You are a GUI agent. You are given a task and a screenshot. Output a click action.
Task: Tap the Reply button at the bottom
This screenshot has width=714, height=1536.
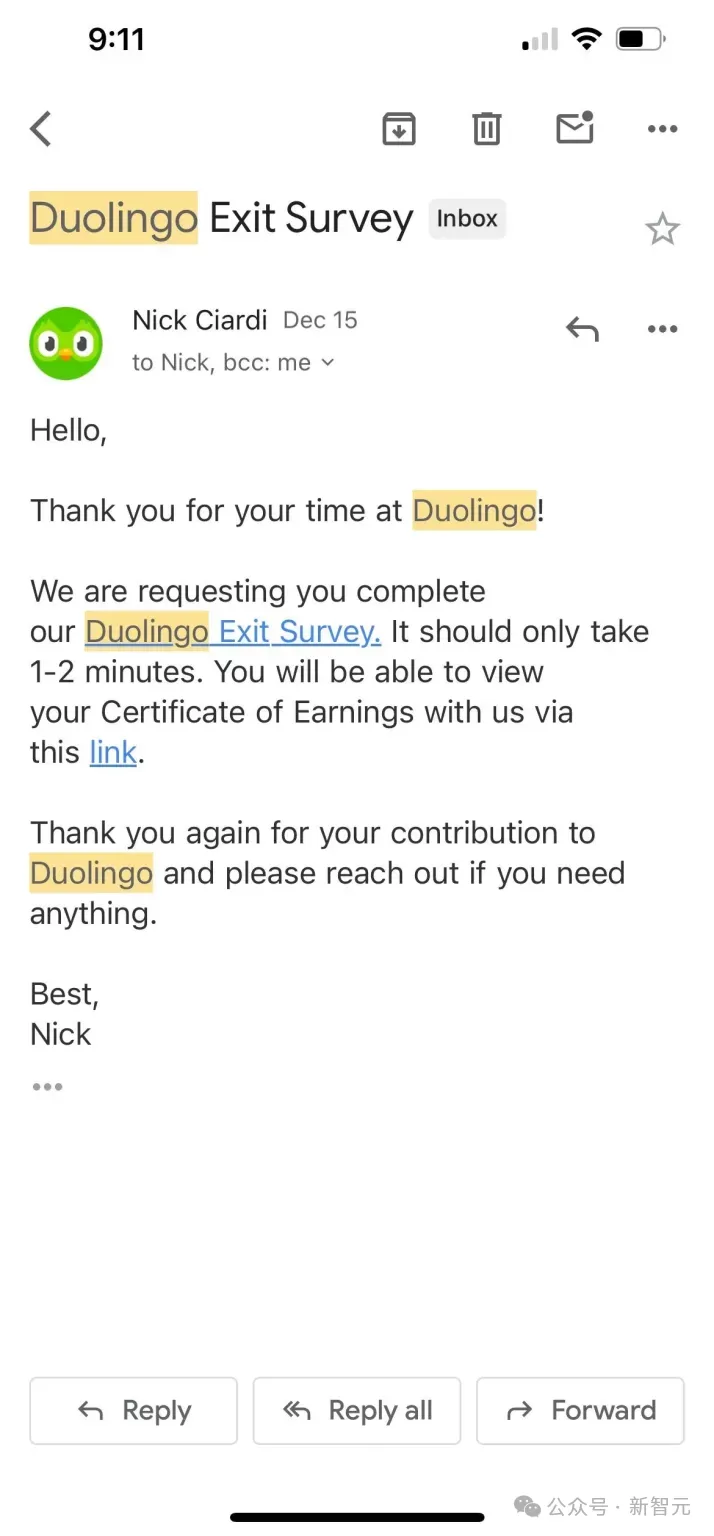pyautogui.click(x=134, y=1411)
